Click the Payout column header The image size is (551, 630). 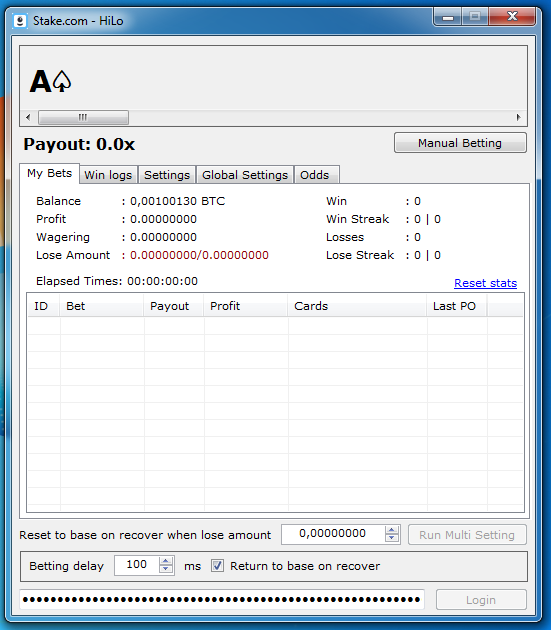tap(174, 306)
